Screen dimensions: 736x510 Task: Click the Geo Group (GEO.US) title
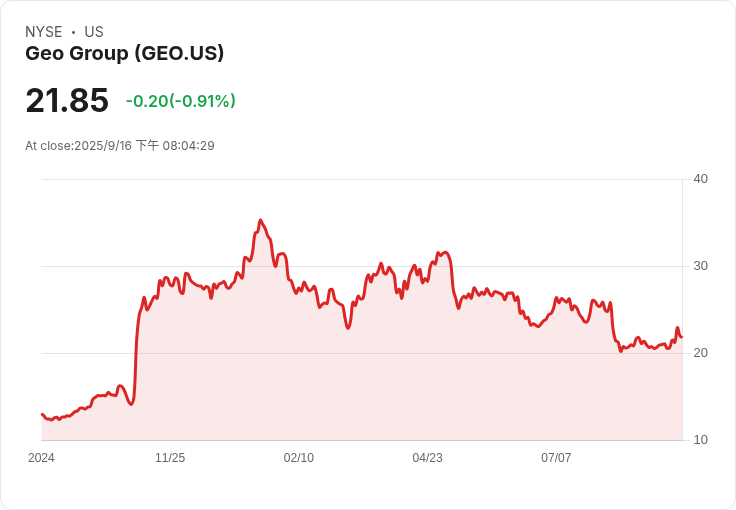click(124, 54)
